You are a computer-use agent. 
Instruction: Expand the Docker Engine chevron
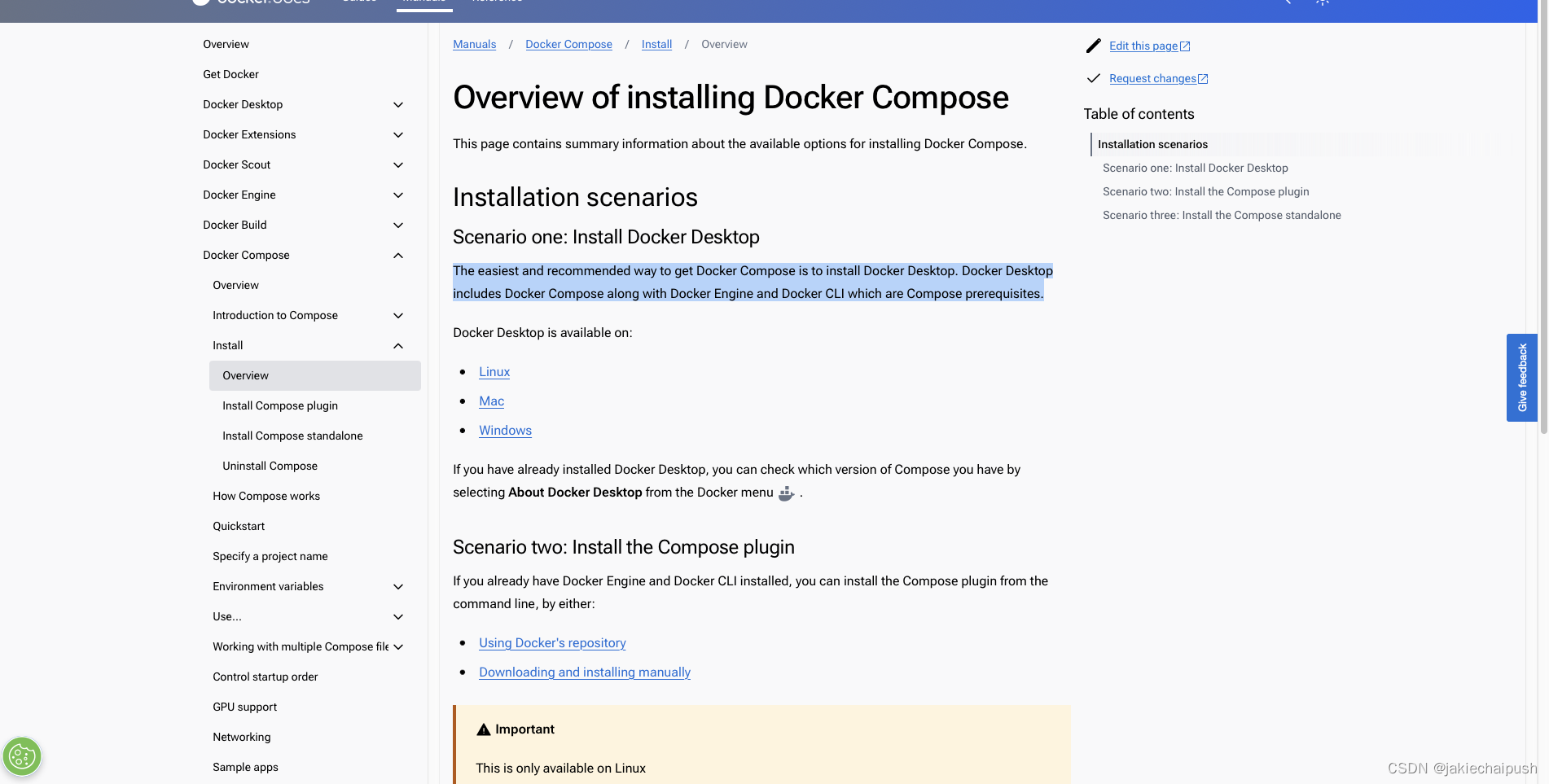tap(398, 195)
